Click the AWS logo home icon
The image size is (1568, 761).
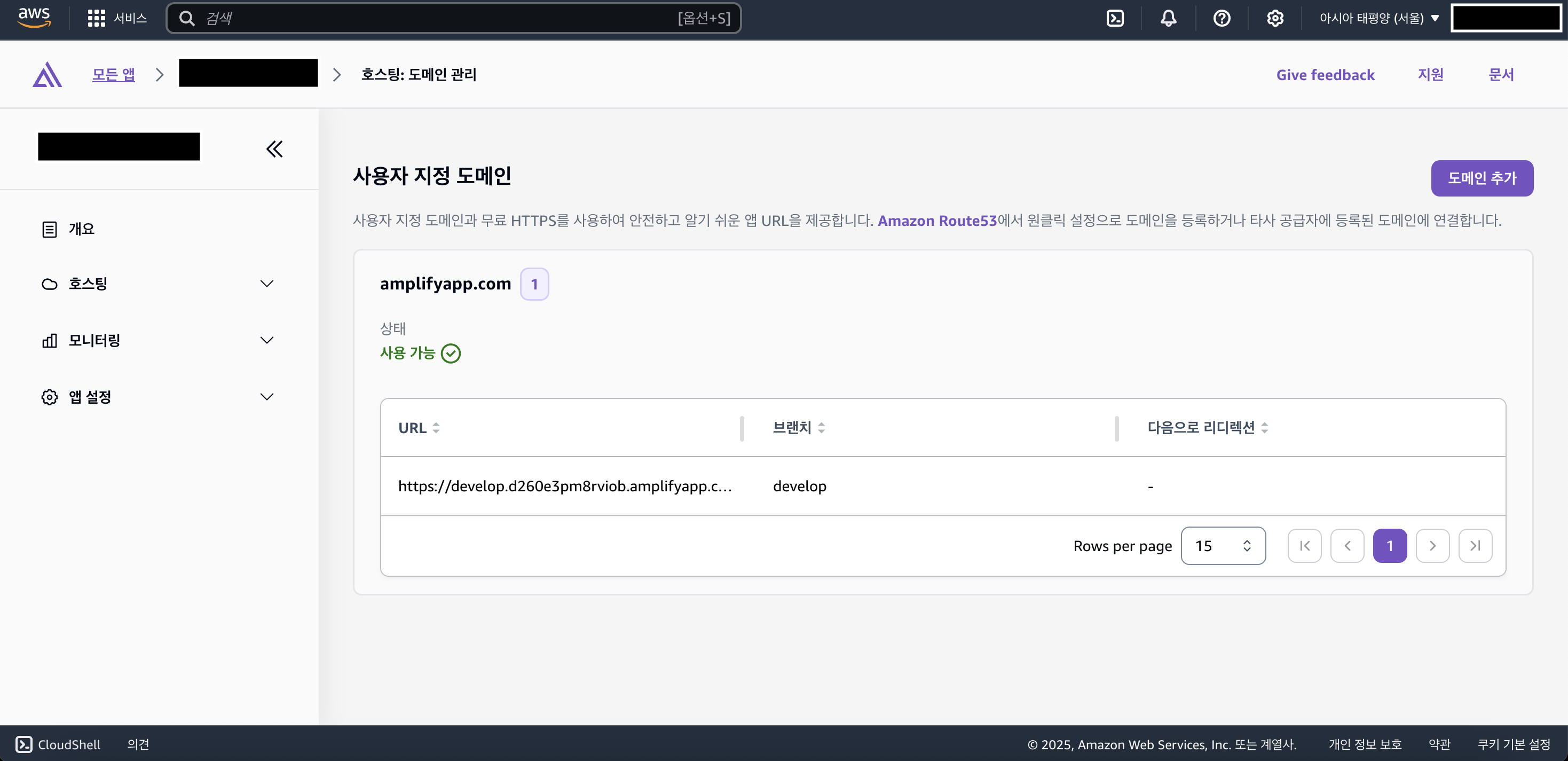34,18
